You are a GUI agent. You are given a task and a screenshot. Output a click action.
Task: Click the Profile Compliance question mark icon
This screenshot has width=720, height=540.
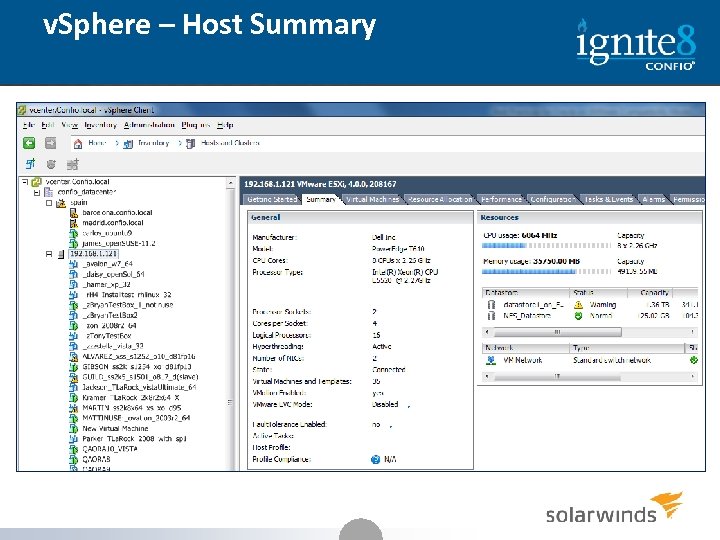[x=375, y=459]
